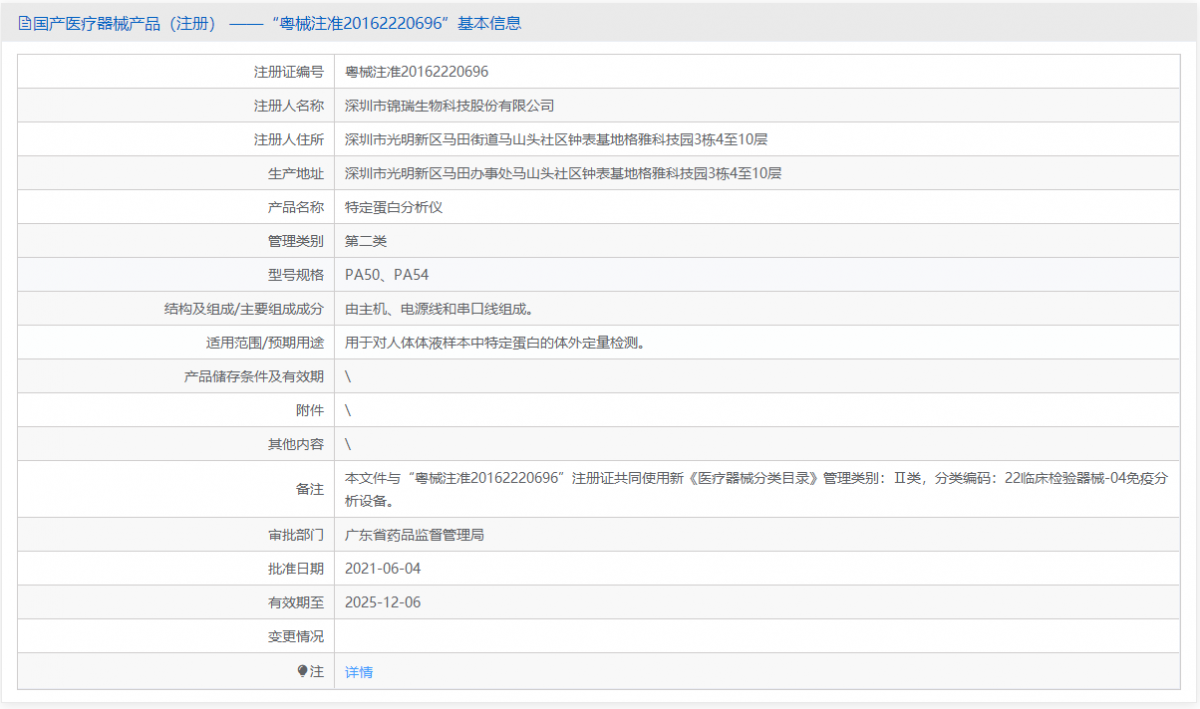Viewport: 1200px width, 709px height.
Task: Click the lightbulb icon beside 注
Action: (302, 672)
